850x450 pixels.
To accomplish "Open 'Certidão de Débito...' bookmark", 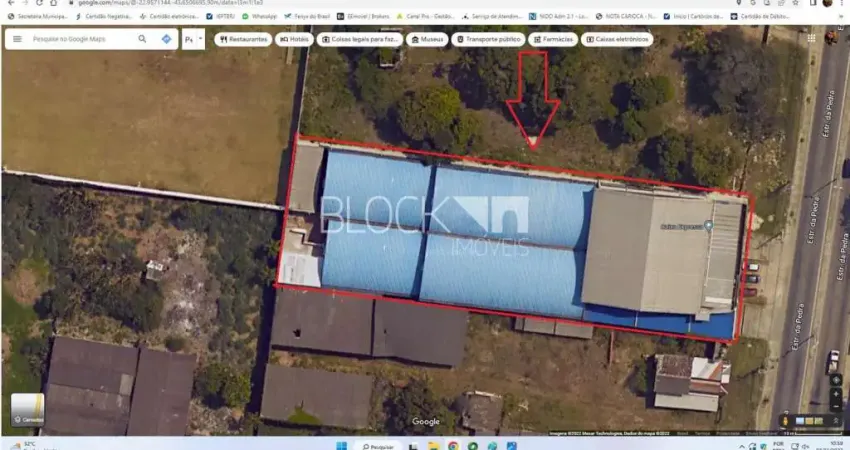I will [x=759, y=17].
